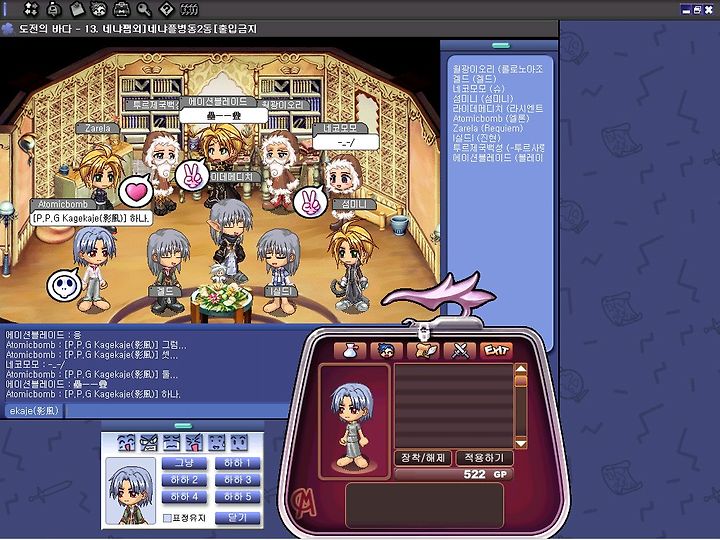Click the inventory scrollbar thumb
The height and width of the screenshot is (540, 720).
coord(521,382)
